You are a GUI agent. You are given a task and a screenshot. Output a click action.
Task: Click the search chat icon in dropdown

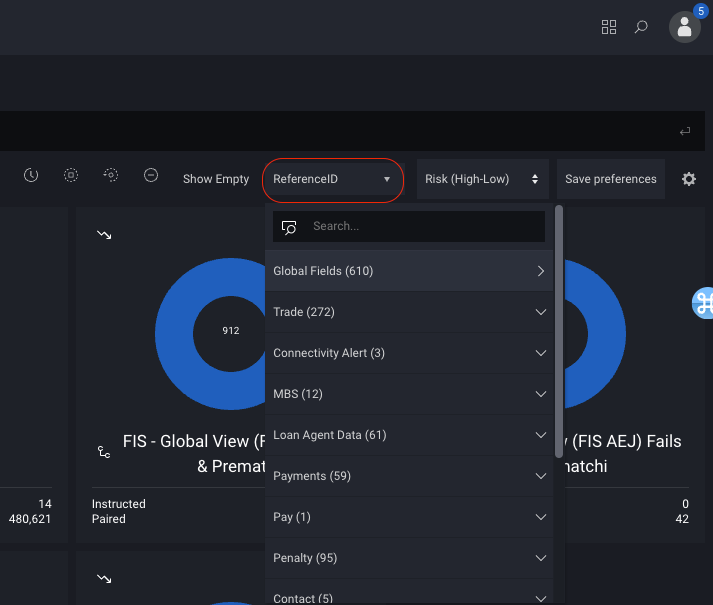pos(289,227)
